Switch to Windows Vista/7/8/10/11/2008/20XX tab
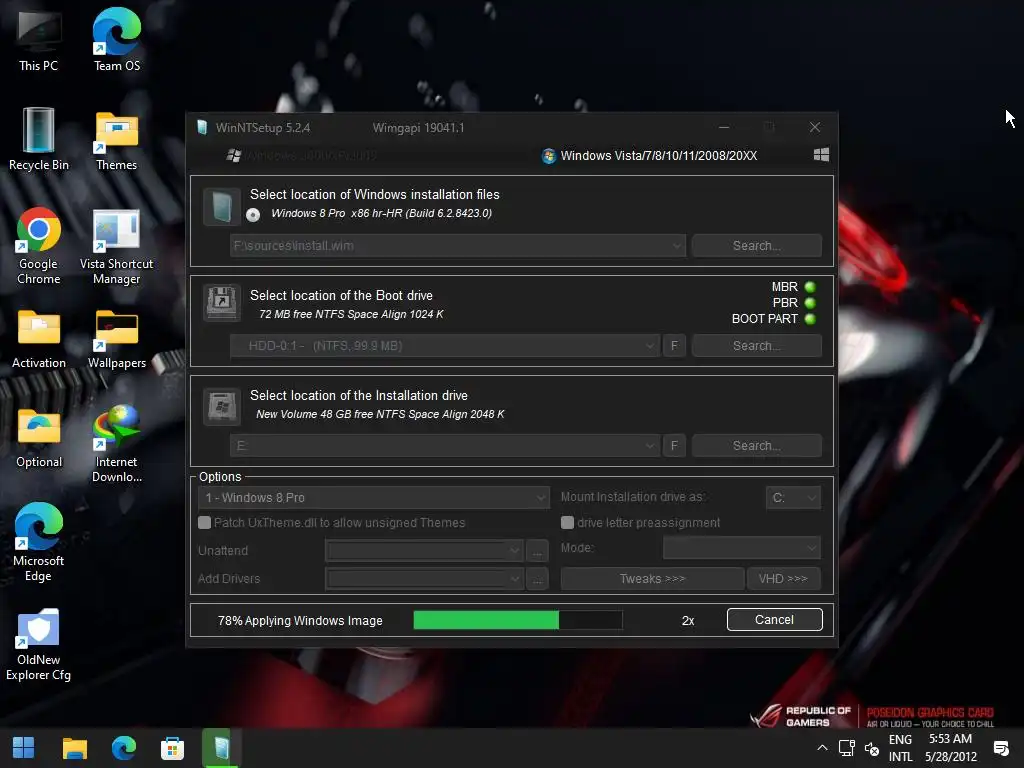 650,155
